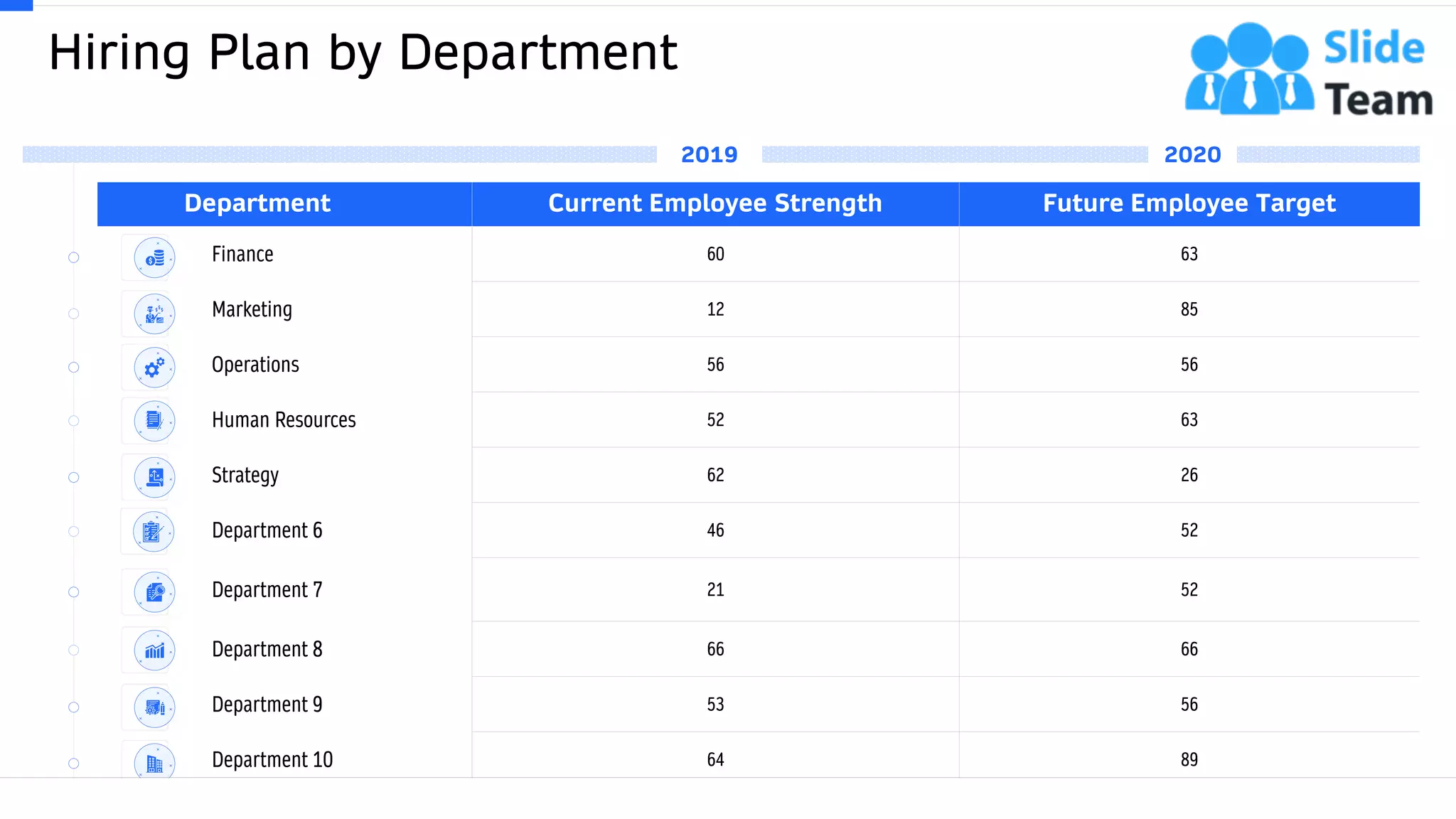
Task: Click Marketing future target value 85
Action: pos(1189,309)
